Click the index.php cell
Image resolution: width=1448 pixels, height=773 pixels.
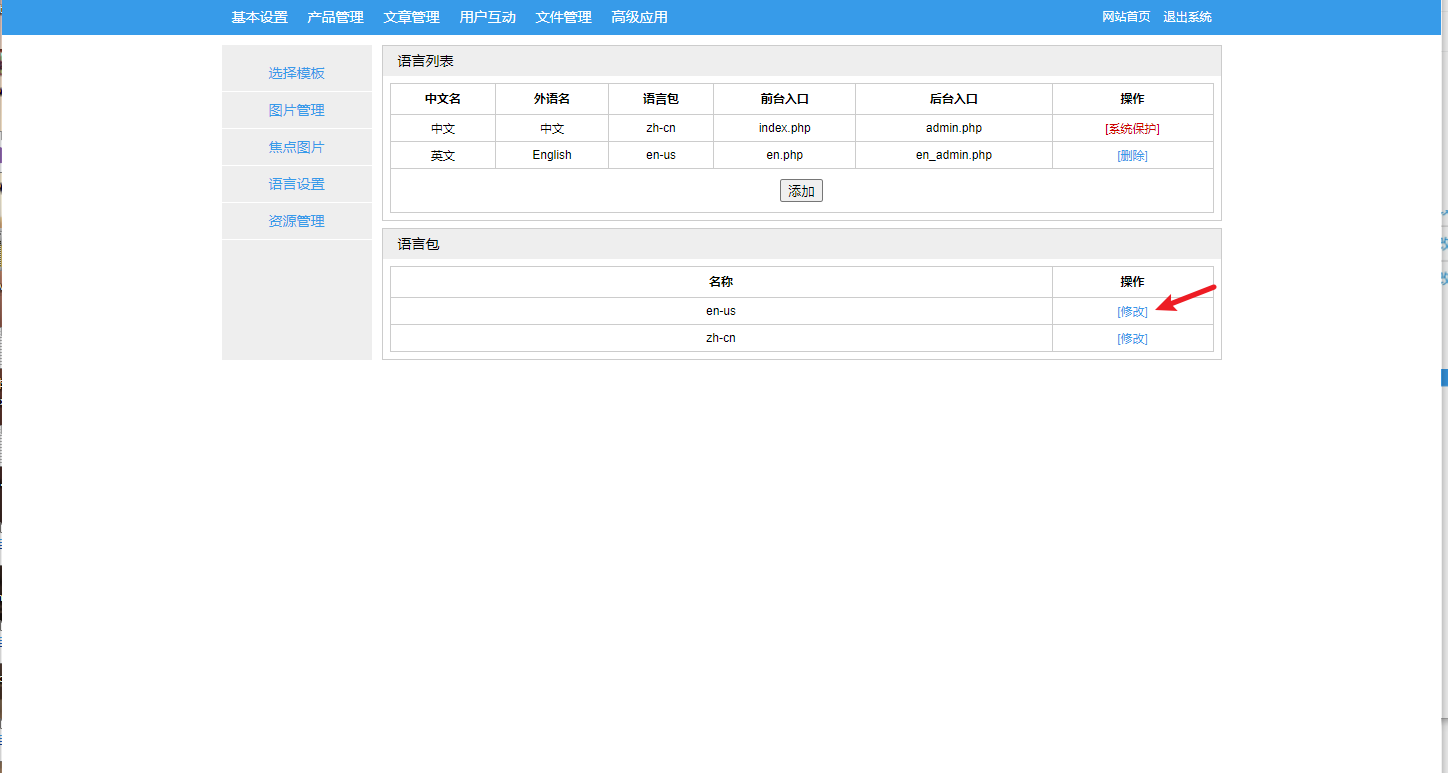[x=784, y=128]
